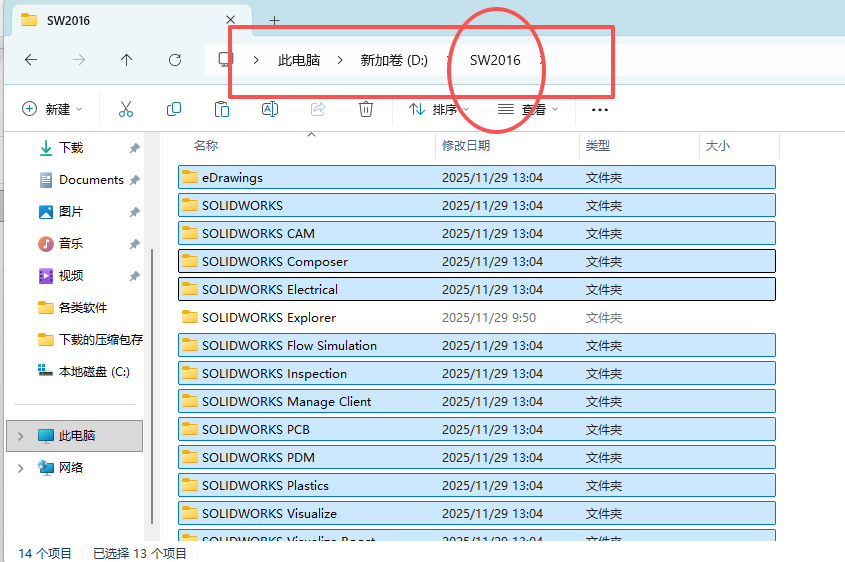845x562 pixels.
Task: Click the pin icon beside 音乐
Action: click(x=134, y=244)
